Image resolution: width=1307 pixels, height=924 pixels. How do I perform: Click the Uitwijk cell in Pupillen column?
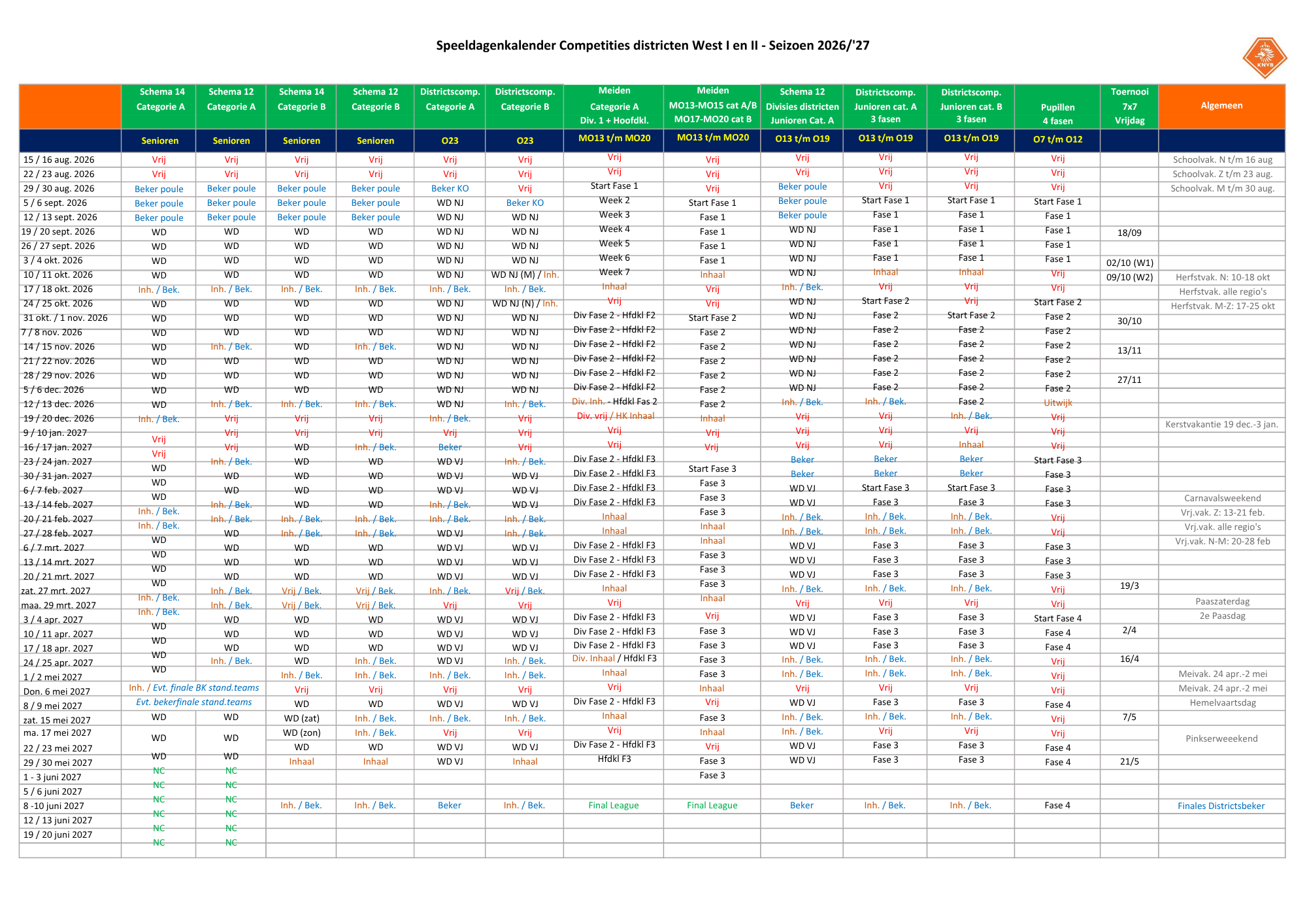(1057, 403)
